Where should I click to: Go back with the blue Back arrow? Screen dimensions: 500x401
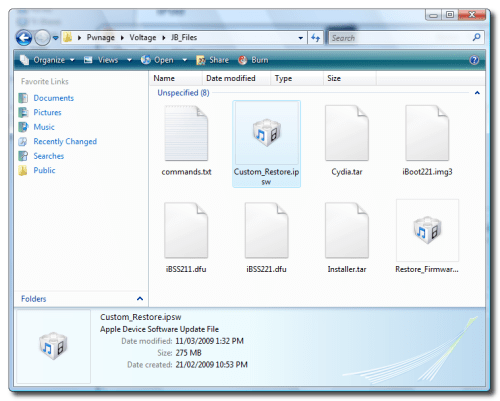click(x=24, y=38)
